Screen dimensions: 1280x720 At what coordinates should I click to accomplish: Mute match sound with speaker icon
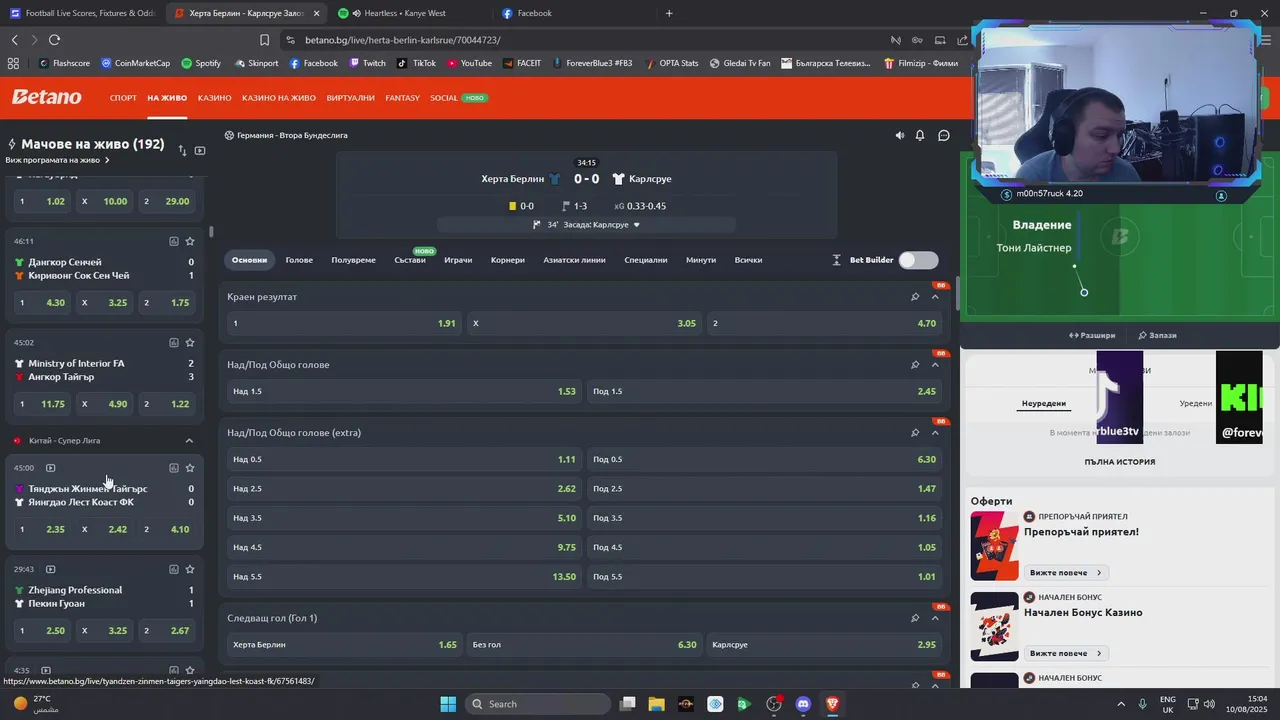pyautogui.click(x=899, y=135)
